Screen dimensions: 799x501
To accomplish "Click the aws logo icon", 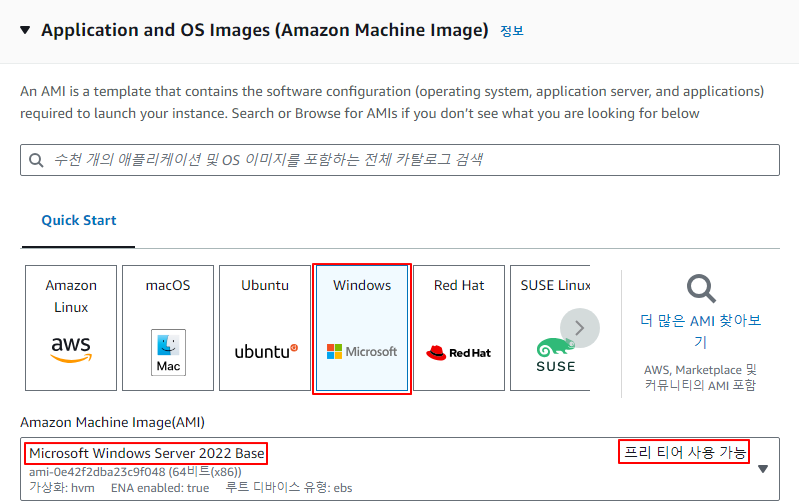I will (x=71, y=349).
